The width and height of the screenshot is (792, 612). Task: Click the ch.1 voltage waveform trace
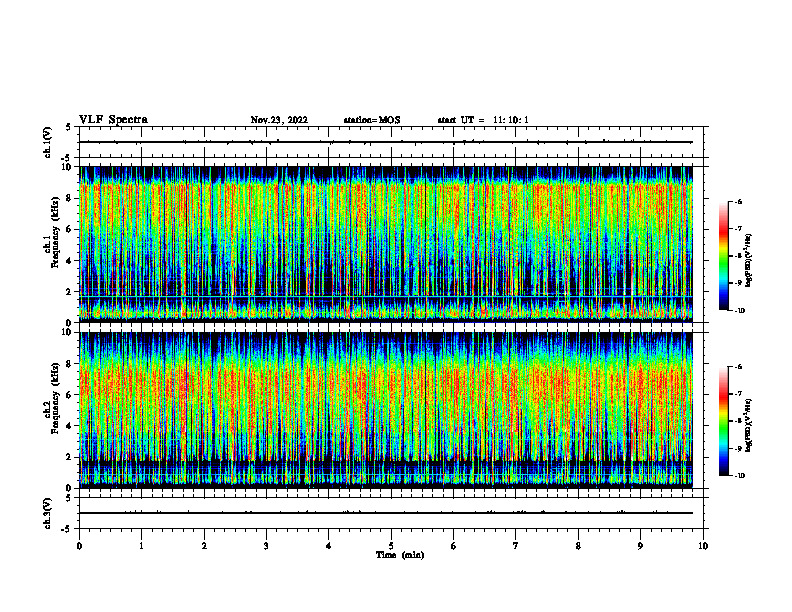pyautogui.click(x=386, y=142)
